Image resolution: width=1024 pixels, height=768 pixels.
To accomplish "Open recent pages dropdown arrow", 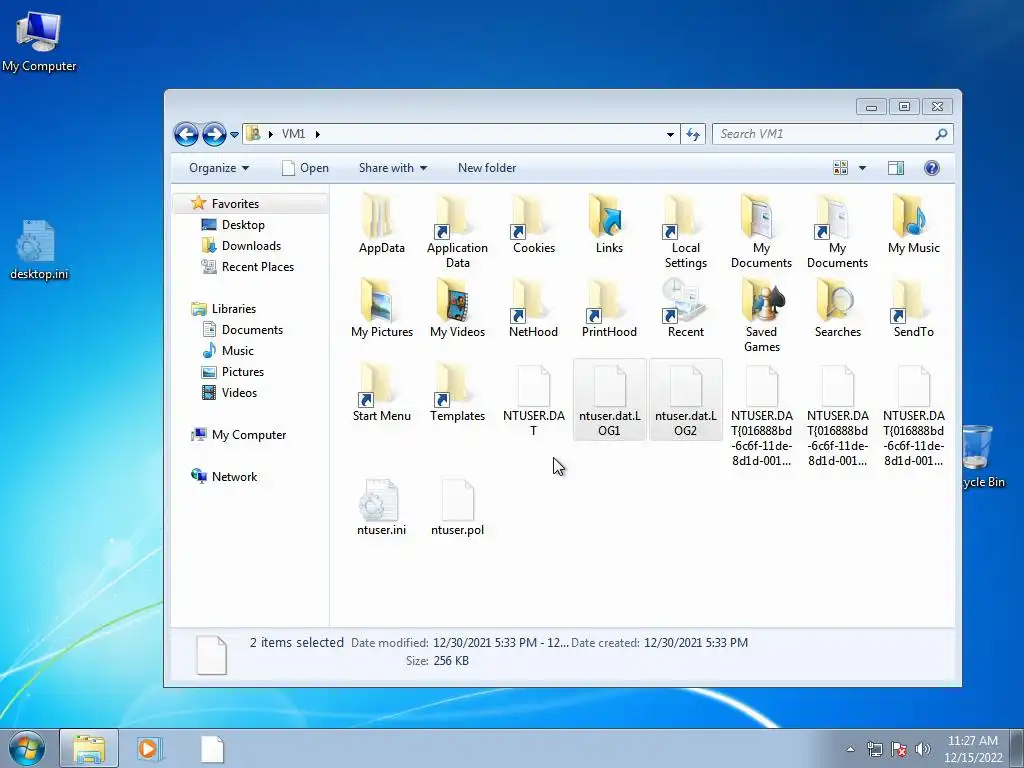I will (x=234, y=135).
